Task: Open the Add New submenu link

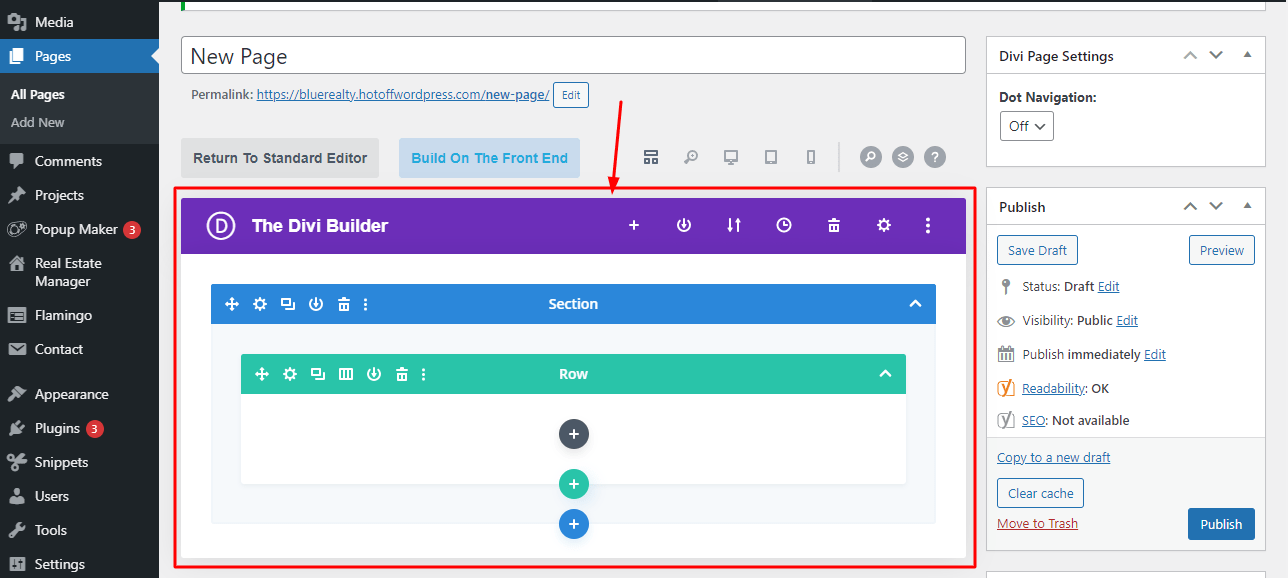Action: coord(38,122)
